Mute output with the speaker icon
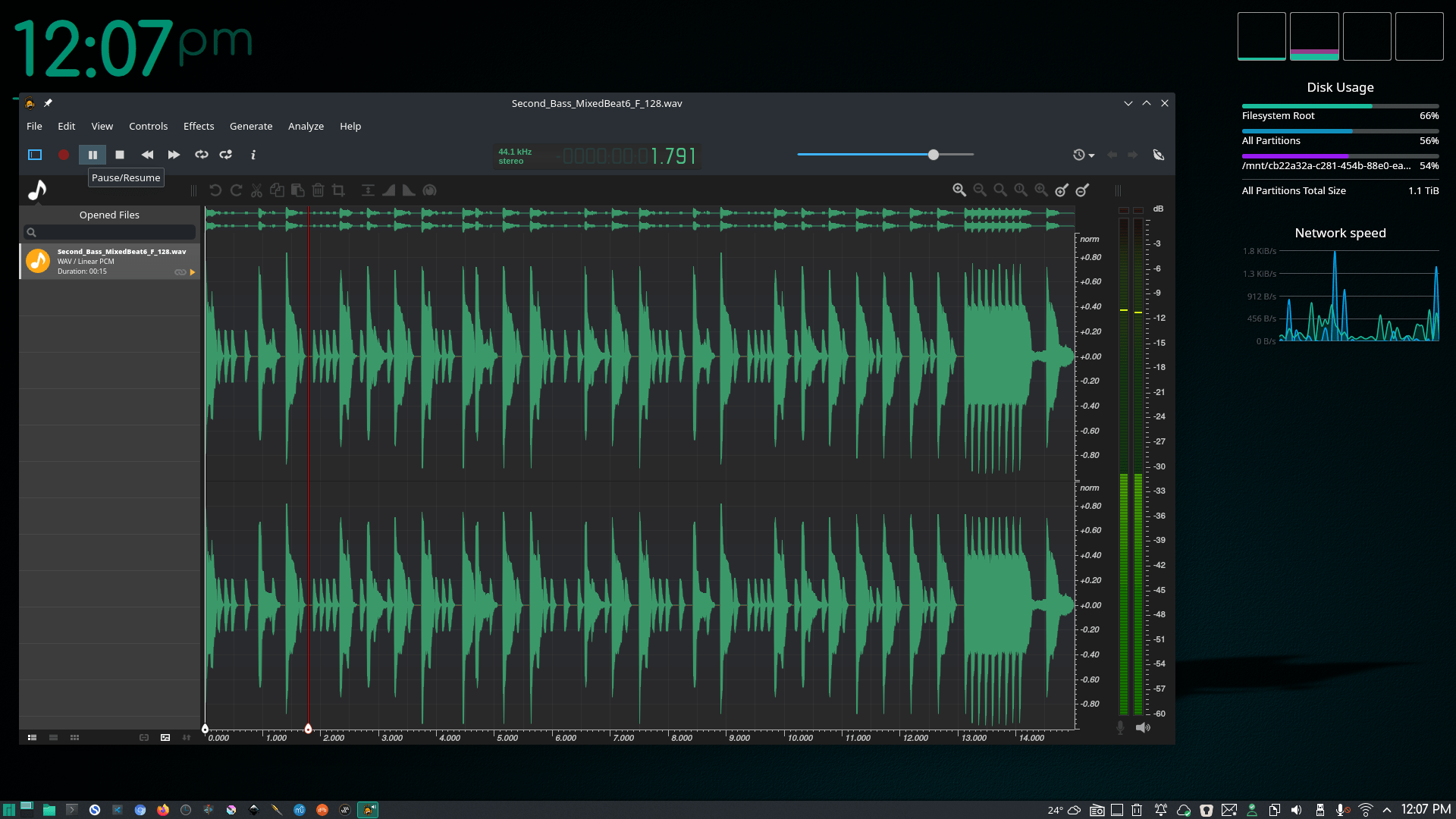The height and width of the screenshot is (819, 1456). (x=1143, y=728)
